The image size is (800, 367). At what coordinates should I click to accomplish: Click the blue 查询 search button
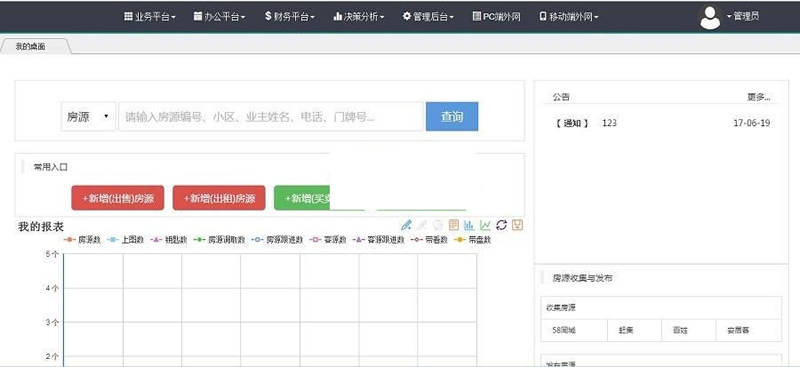tap(452, 116)
